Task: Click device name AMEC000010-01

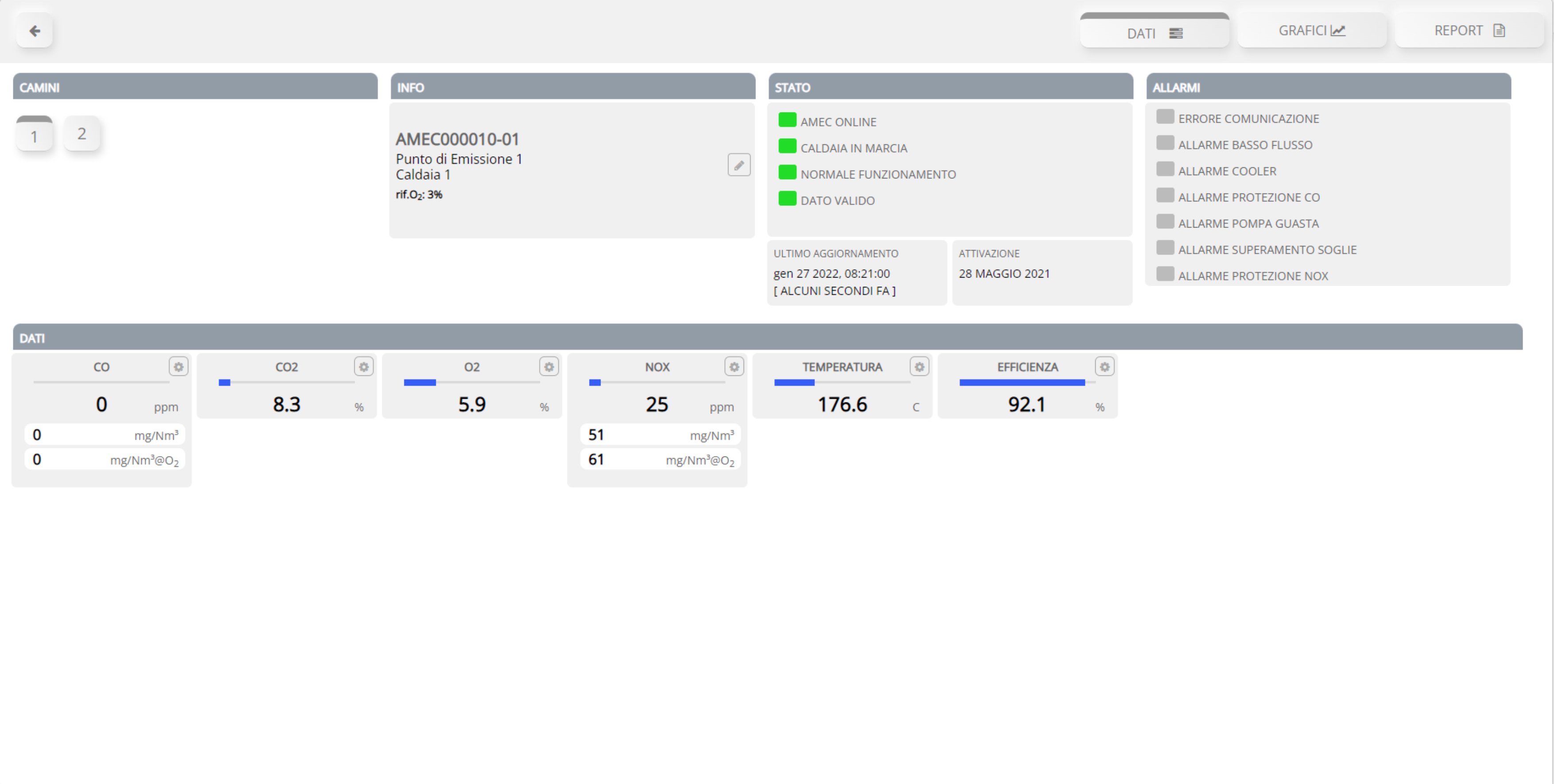Action: tap(457, 139)
